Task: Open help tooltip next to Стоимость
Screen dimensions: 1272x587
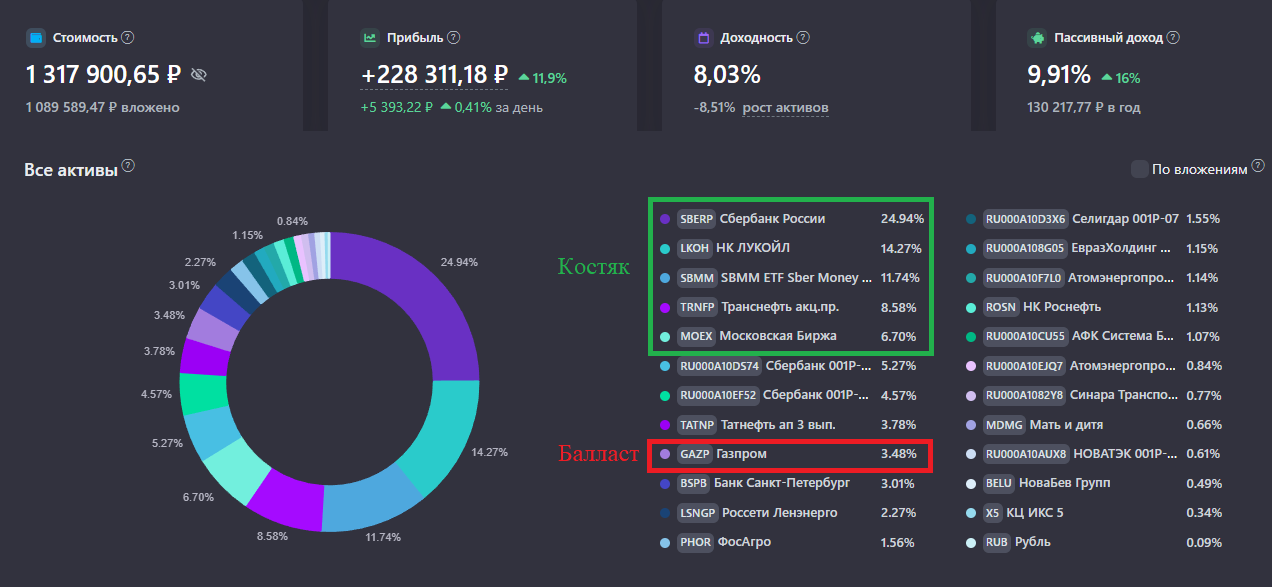Action: pos(127,37)
